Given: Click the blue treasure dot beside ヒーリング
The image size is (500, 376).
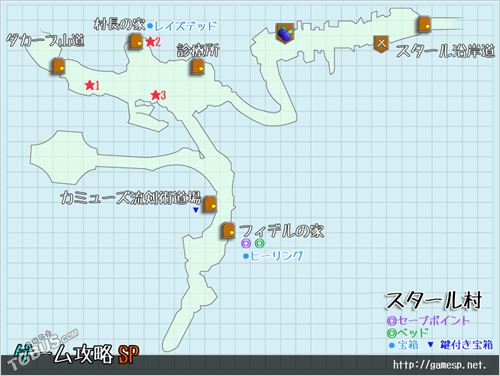Looking at the screenshot, I should coord(246,256).
